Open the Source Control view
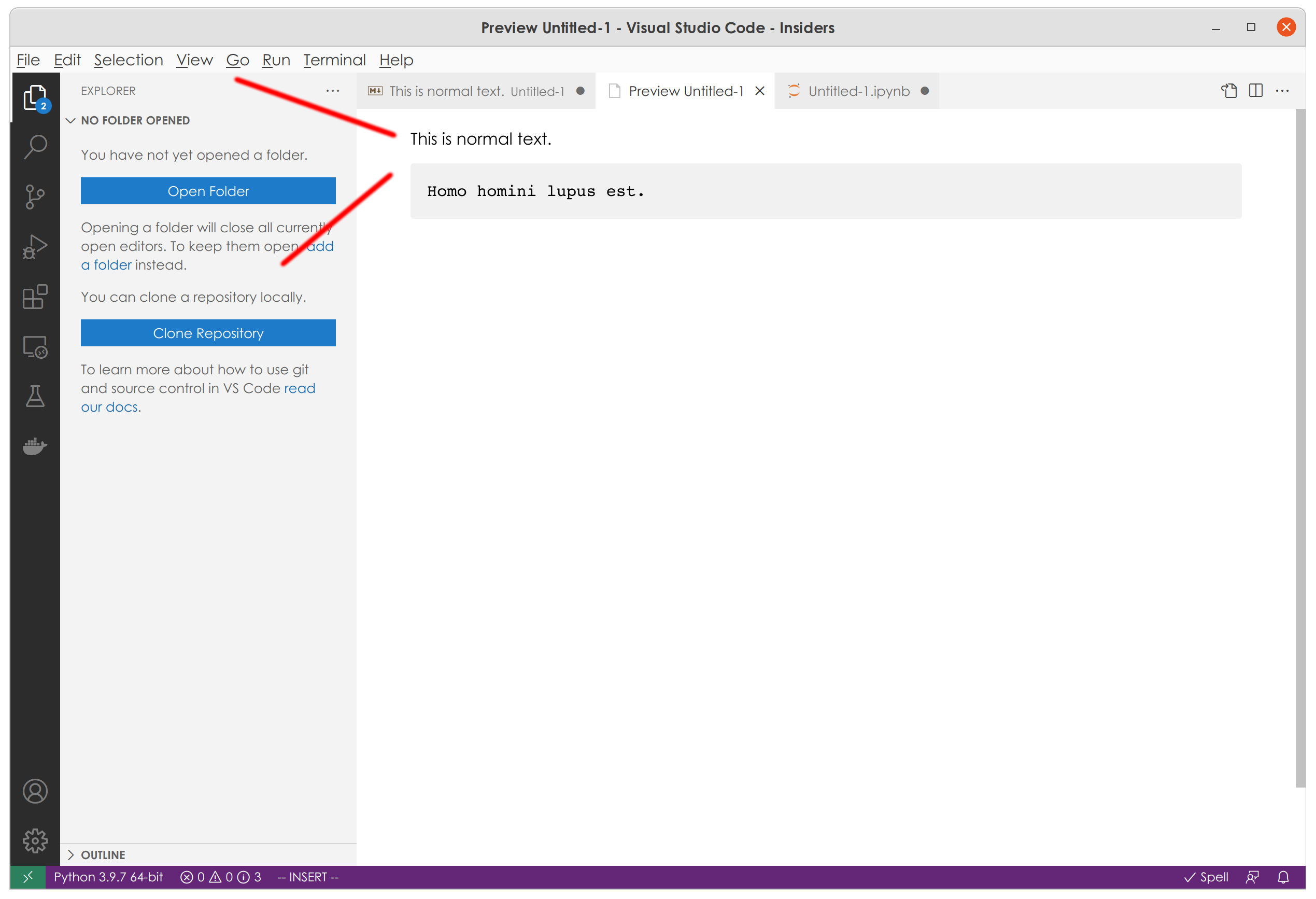 (x=35, y=196)
